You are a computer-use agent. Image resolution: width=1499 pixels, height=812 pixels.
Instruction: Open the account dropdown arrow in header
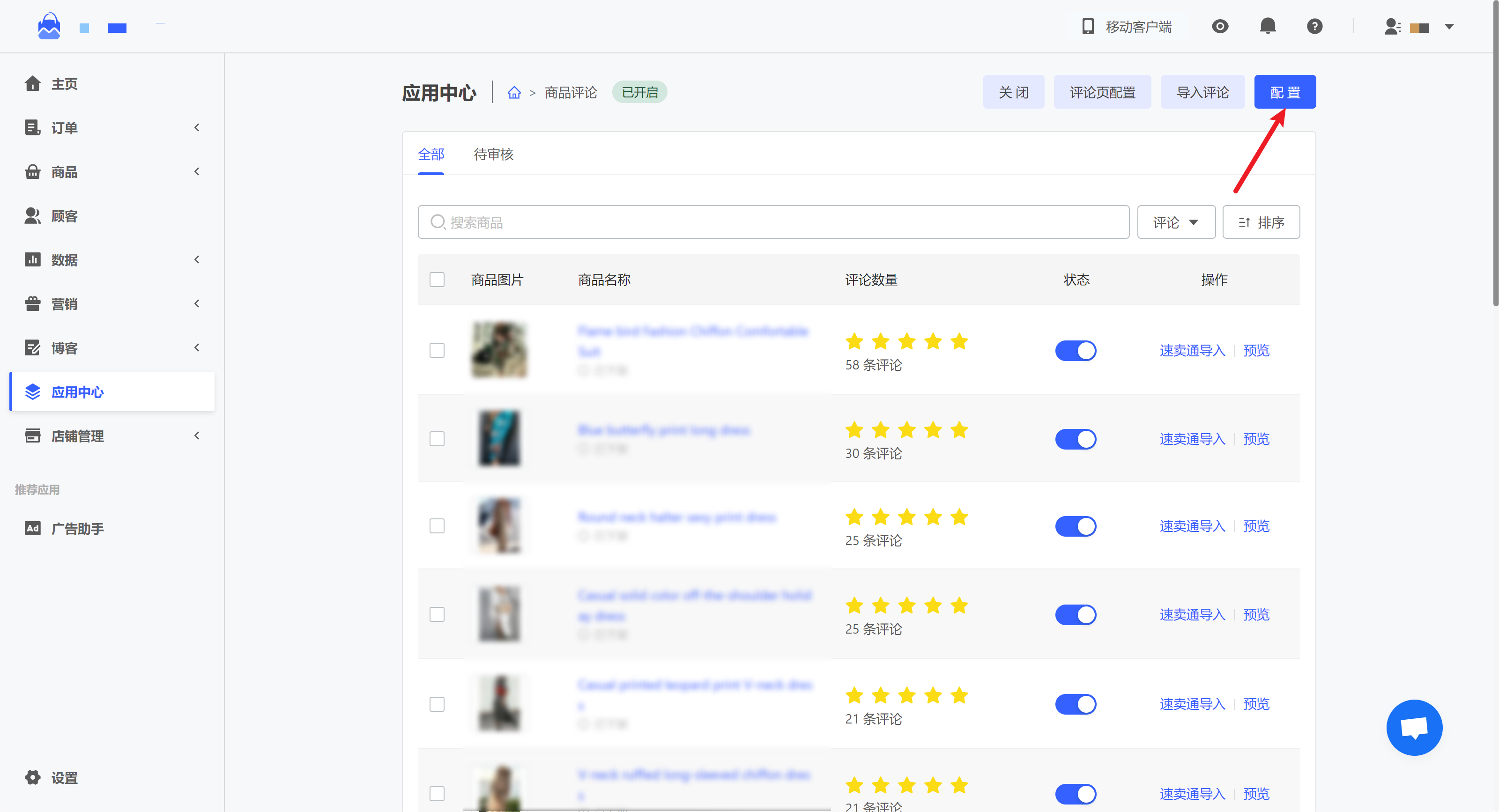pos(1449,27)
